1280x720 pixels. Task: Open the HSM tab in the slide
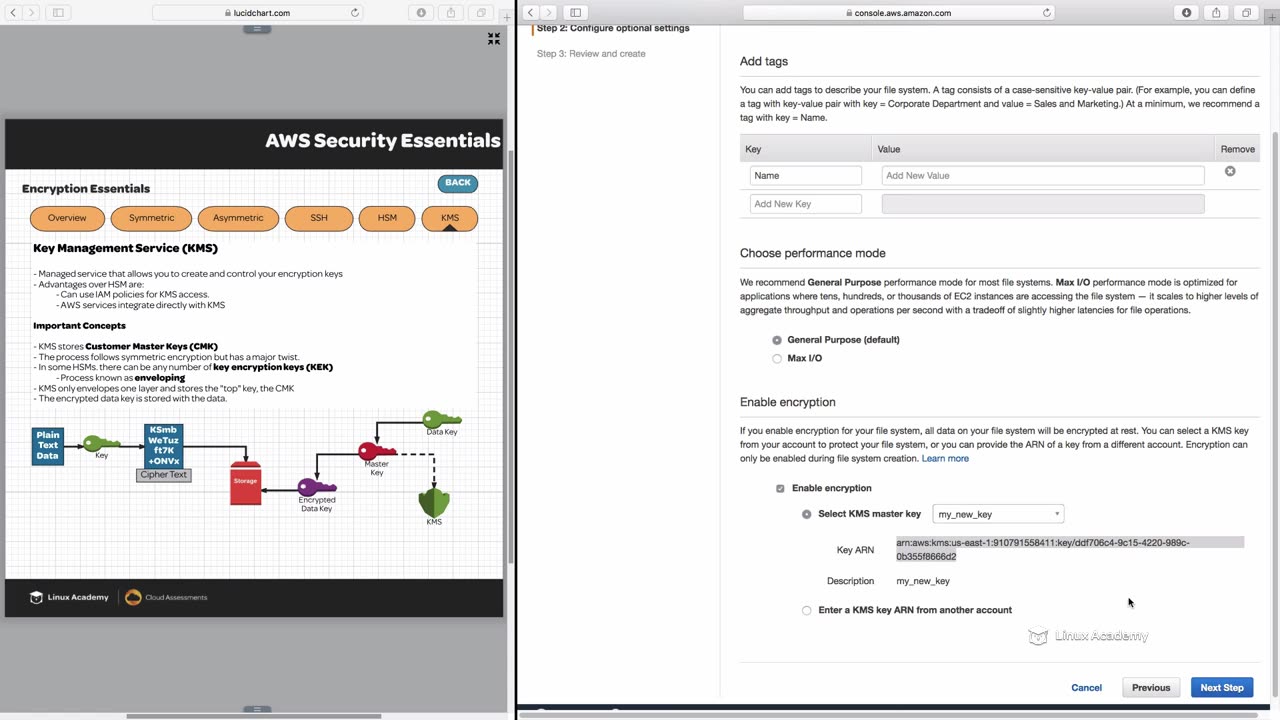click(x=387, y=218)
